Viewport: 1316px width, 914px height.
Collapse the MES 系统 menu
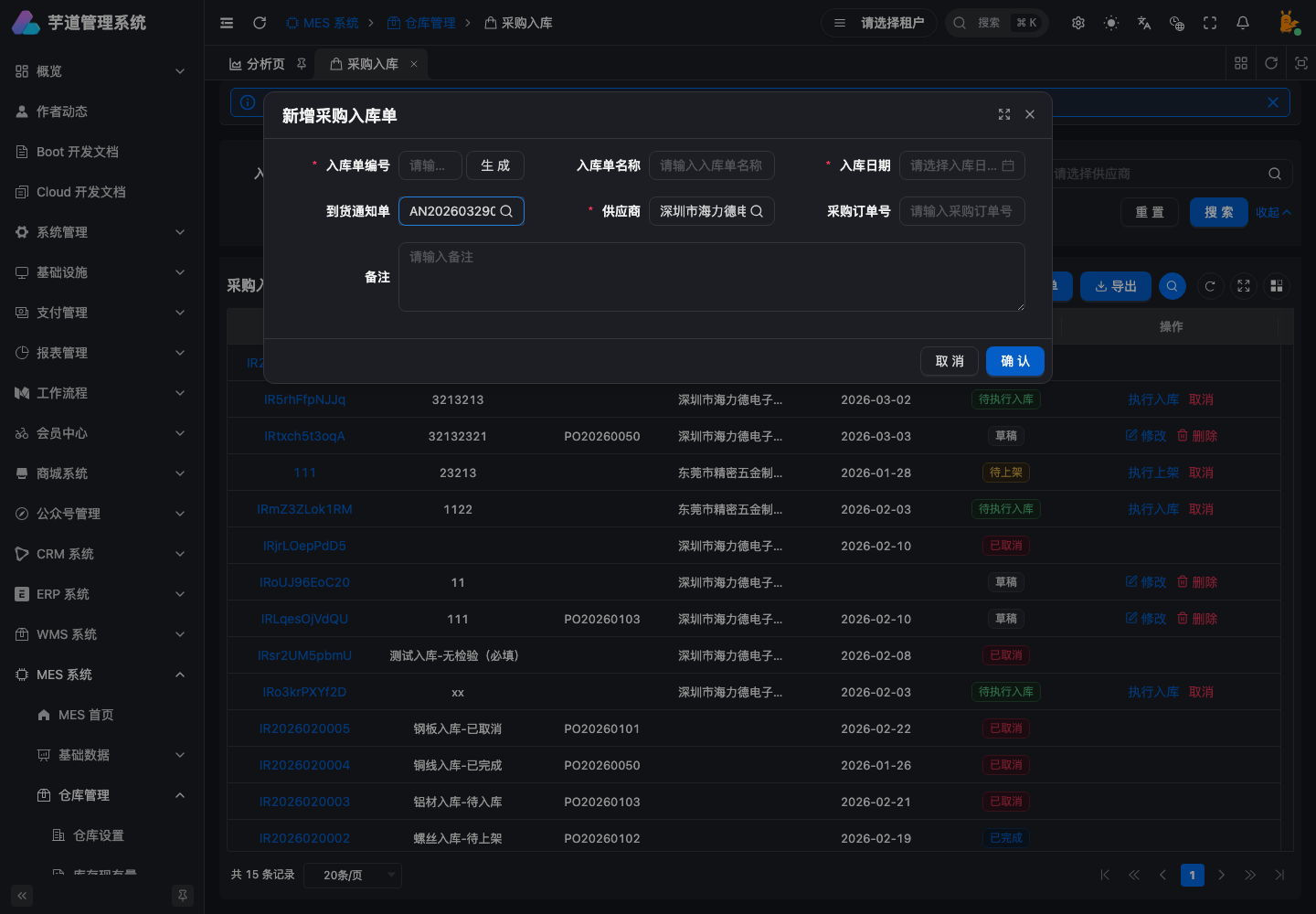click(101, 675)
